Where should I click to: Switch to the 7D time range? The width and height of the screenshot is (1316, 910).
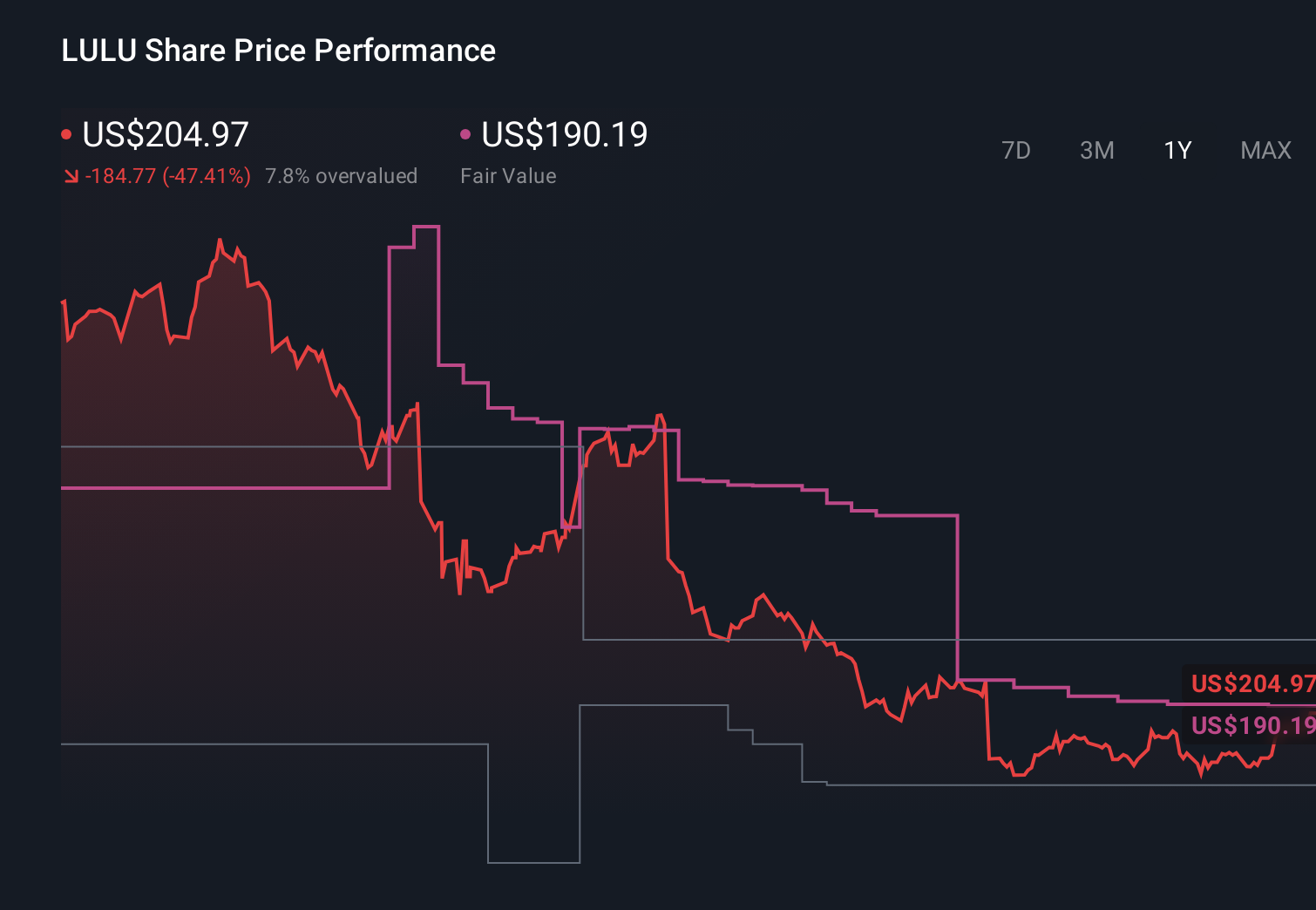(x=1016, y=150)
